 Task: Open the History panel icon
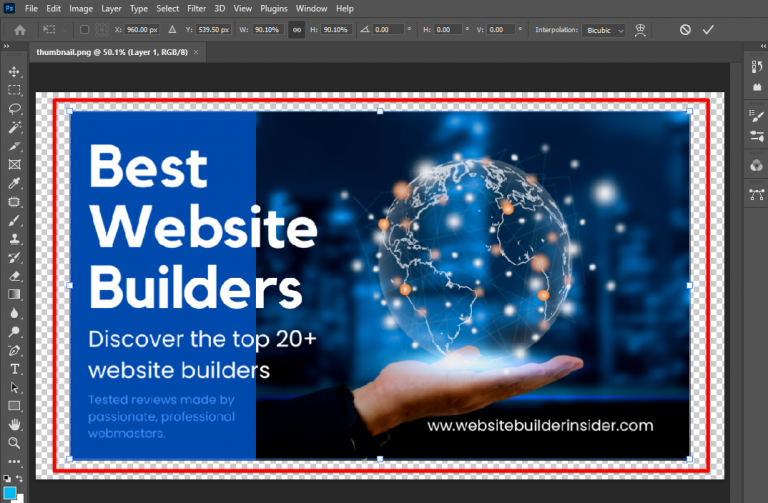pos(757,67)
